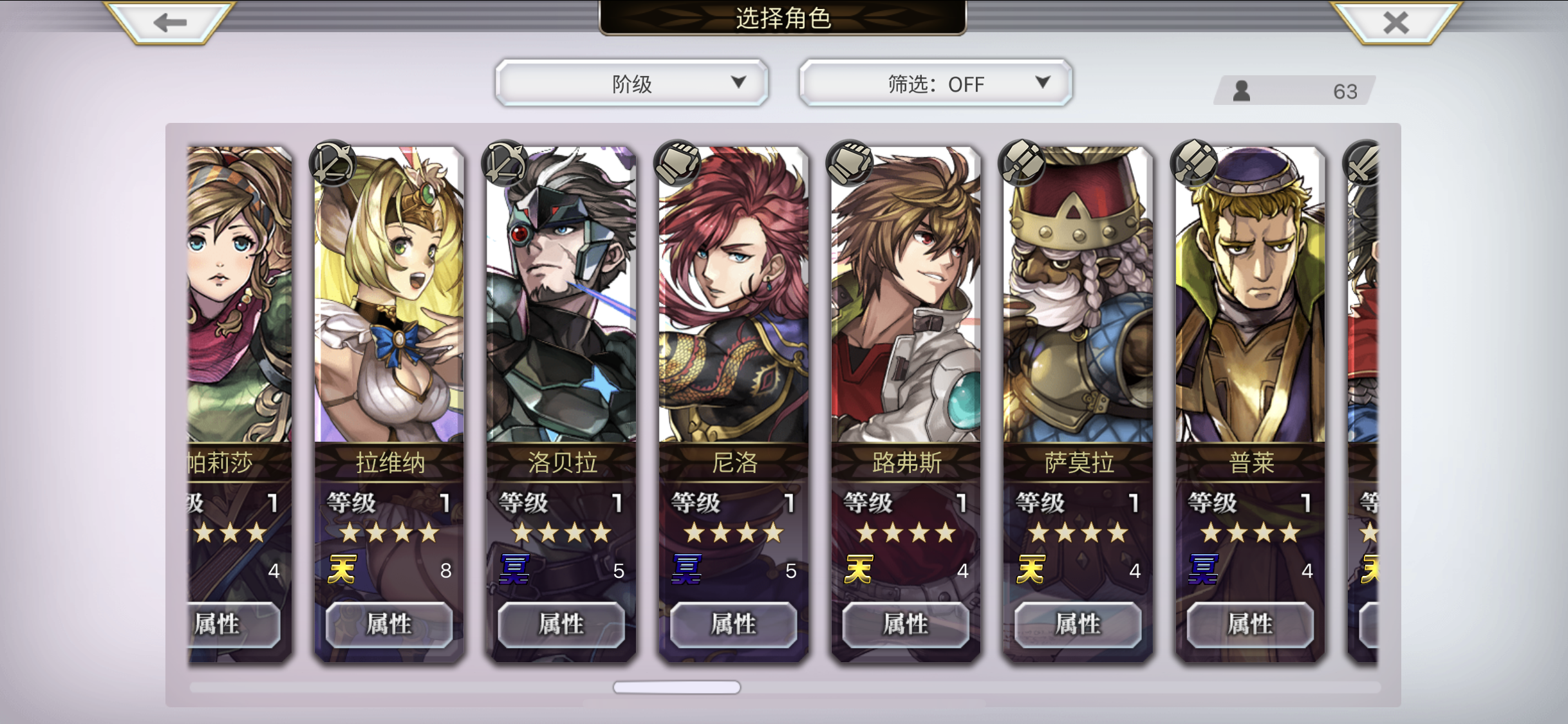Screen dimensions: 1568x724
Task: Select the 帕莉莎 character portrait
Action: point(239,295)
